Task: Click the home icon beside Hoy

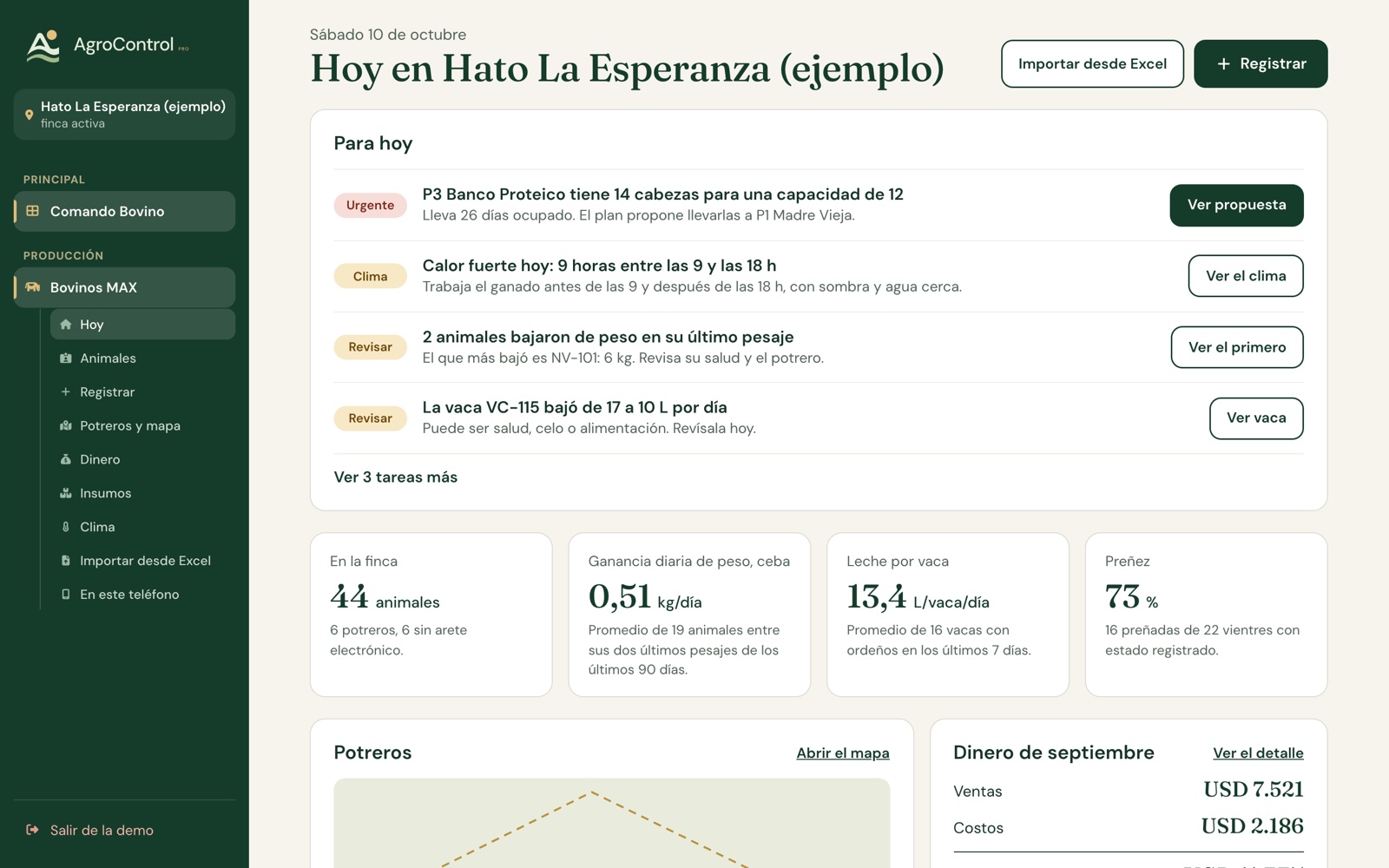Action: pyautogui.click(x=65, y=324)
